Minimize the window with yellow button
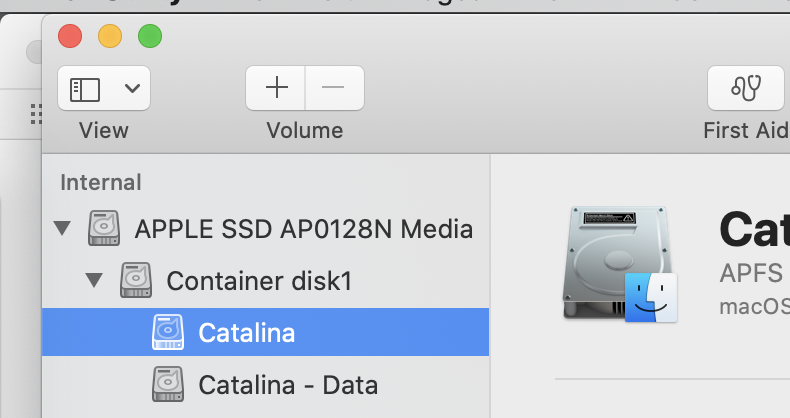The height and width of the screenshot is (418, 790). point(110,37)
